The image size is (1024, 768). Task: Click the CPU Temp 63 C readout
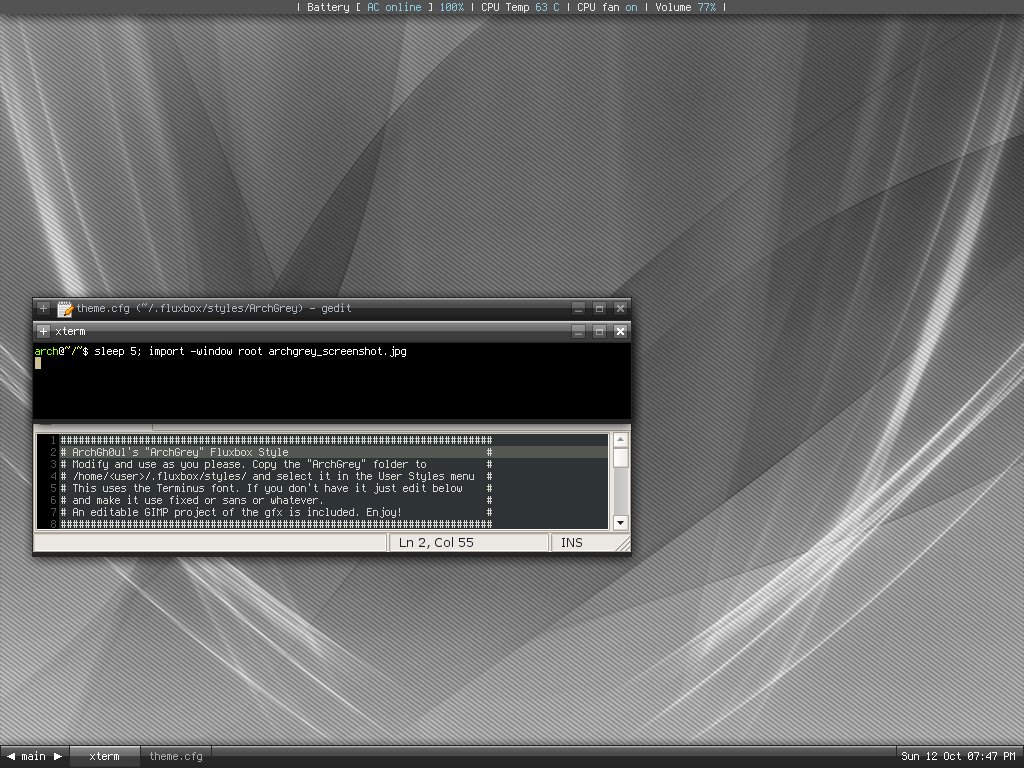tap(520, 7)
